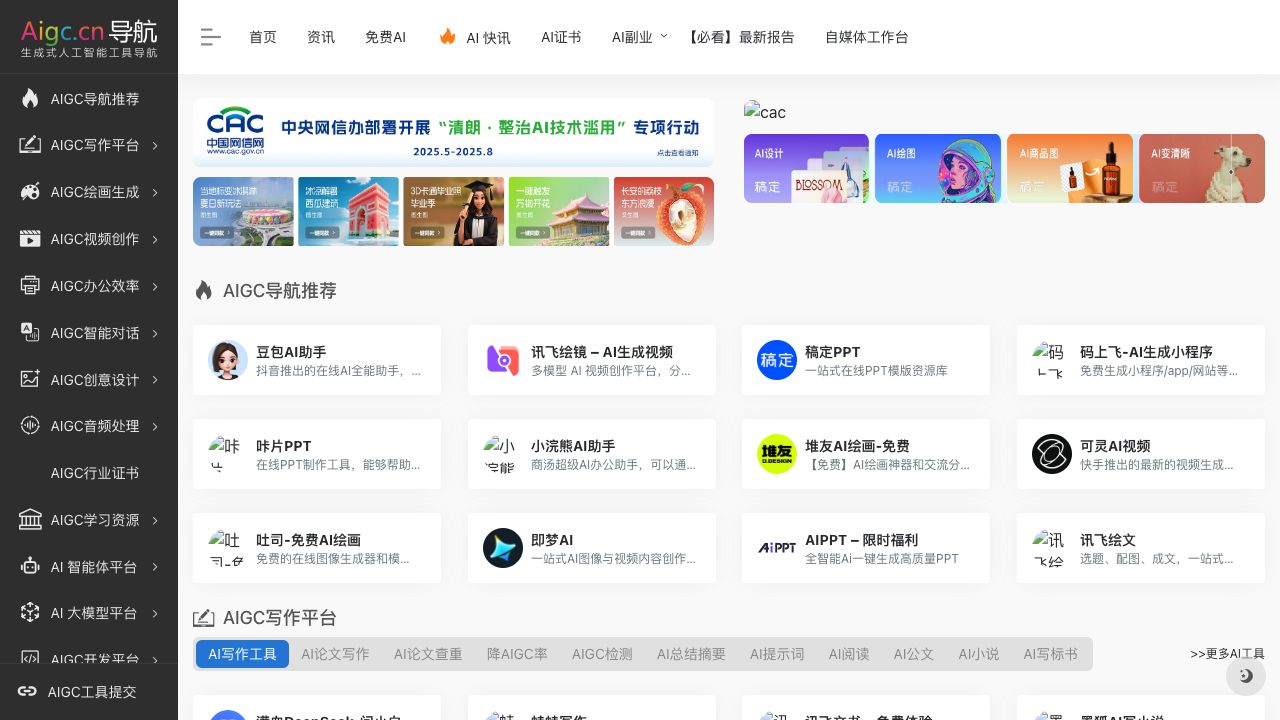Switch to the 降AIGC率 tab
Viewport: 1280px width, 720px height.
pos(517,654)
